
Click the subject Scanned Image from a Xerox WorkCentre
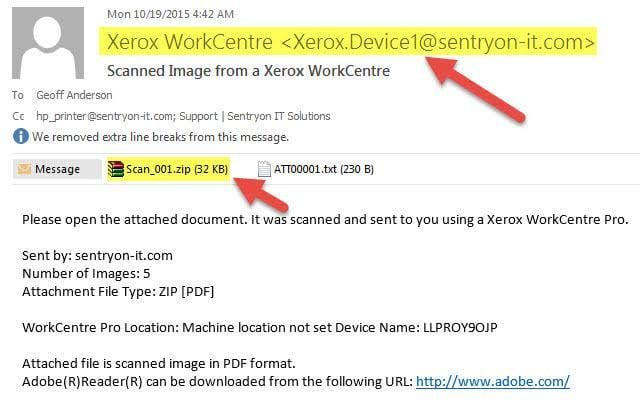[248, 71]
